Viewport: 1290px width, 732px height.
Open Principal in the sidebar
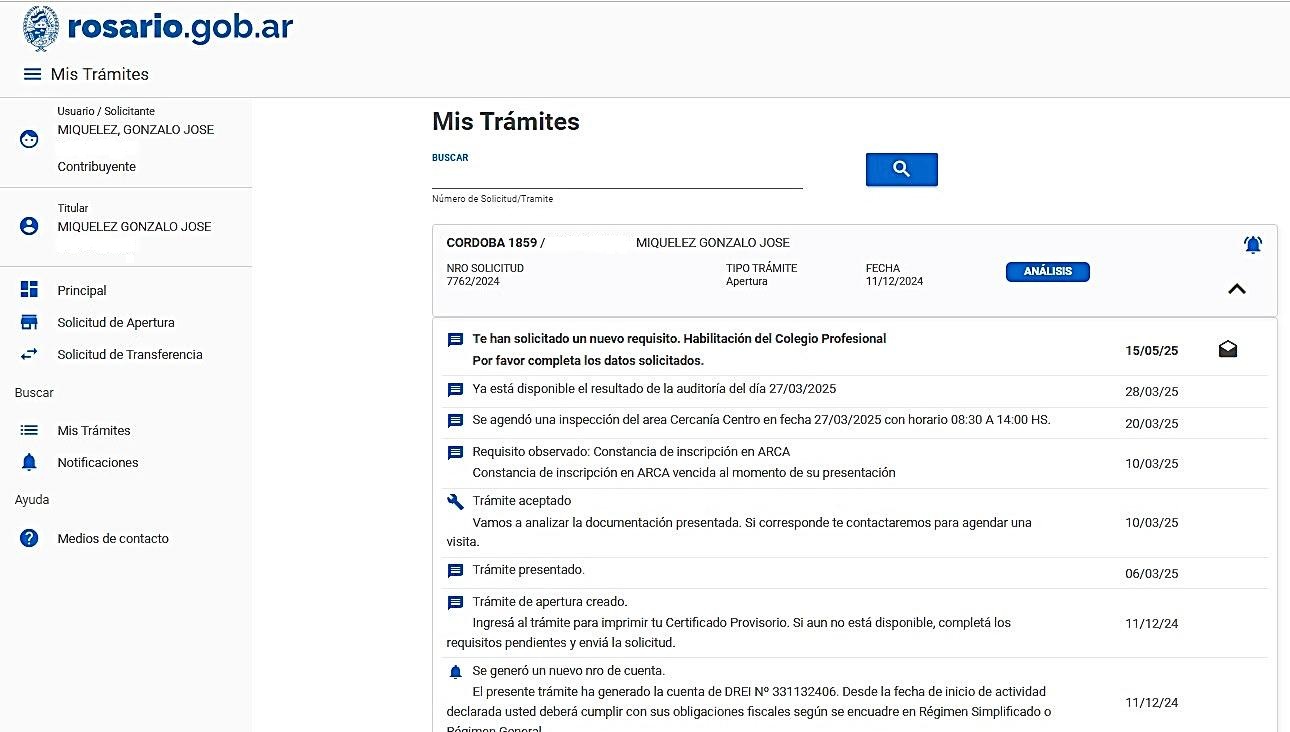point(82,291)
